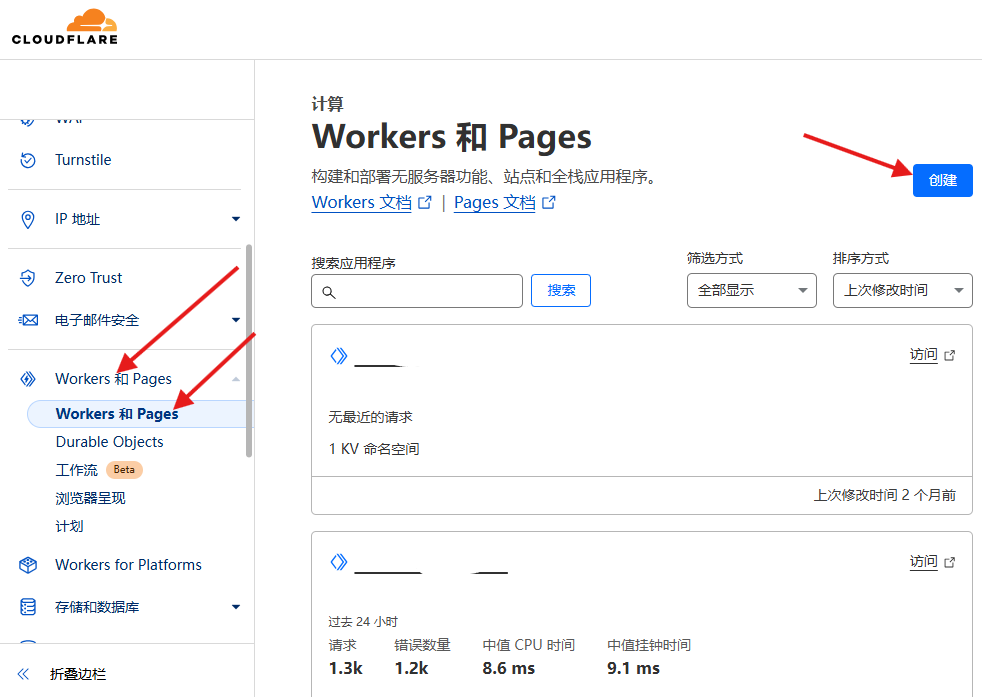Click the IP 地址 location pin icon
This screenshot has width=982, height=697.
click(x=28, y=220)
